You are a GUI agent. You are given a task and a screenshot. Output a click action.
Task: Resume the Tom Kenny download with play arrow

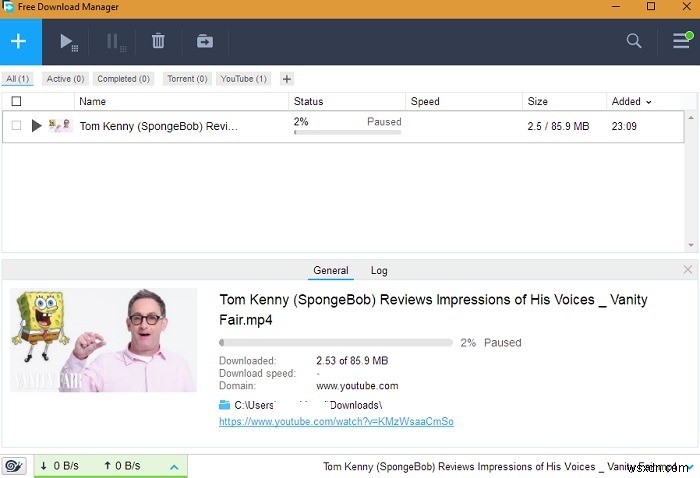[x=37, y=126]
